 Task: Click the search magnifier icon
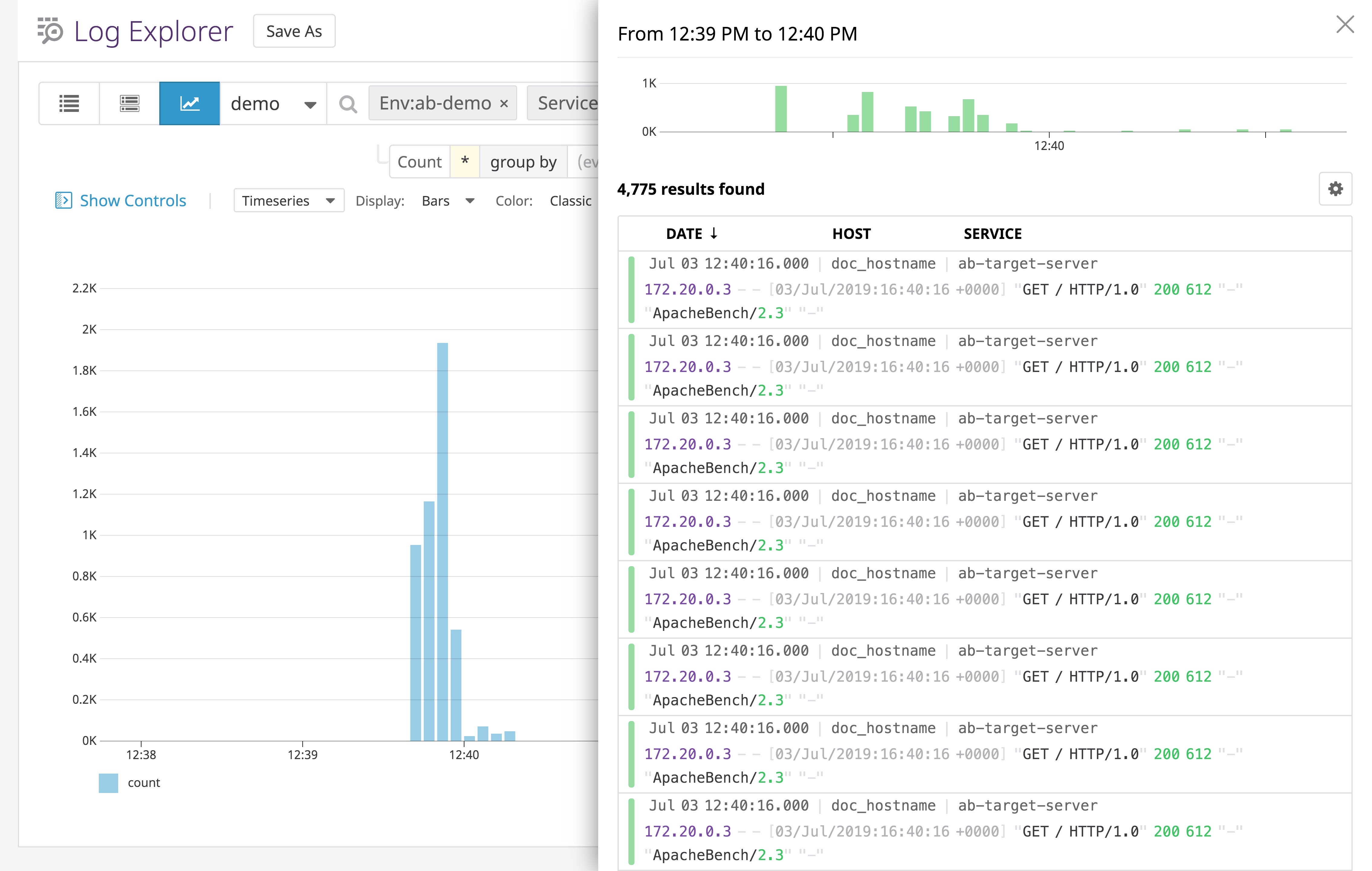pyautogui.click(x=348, y=104)
